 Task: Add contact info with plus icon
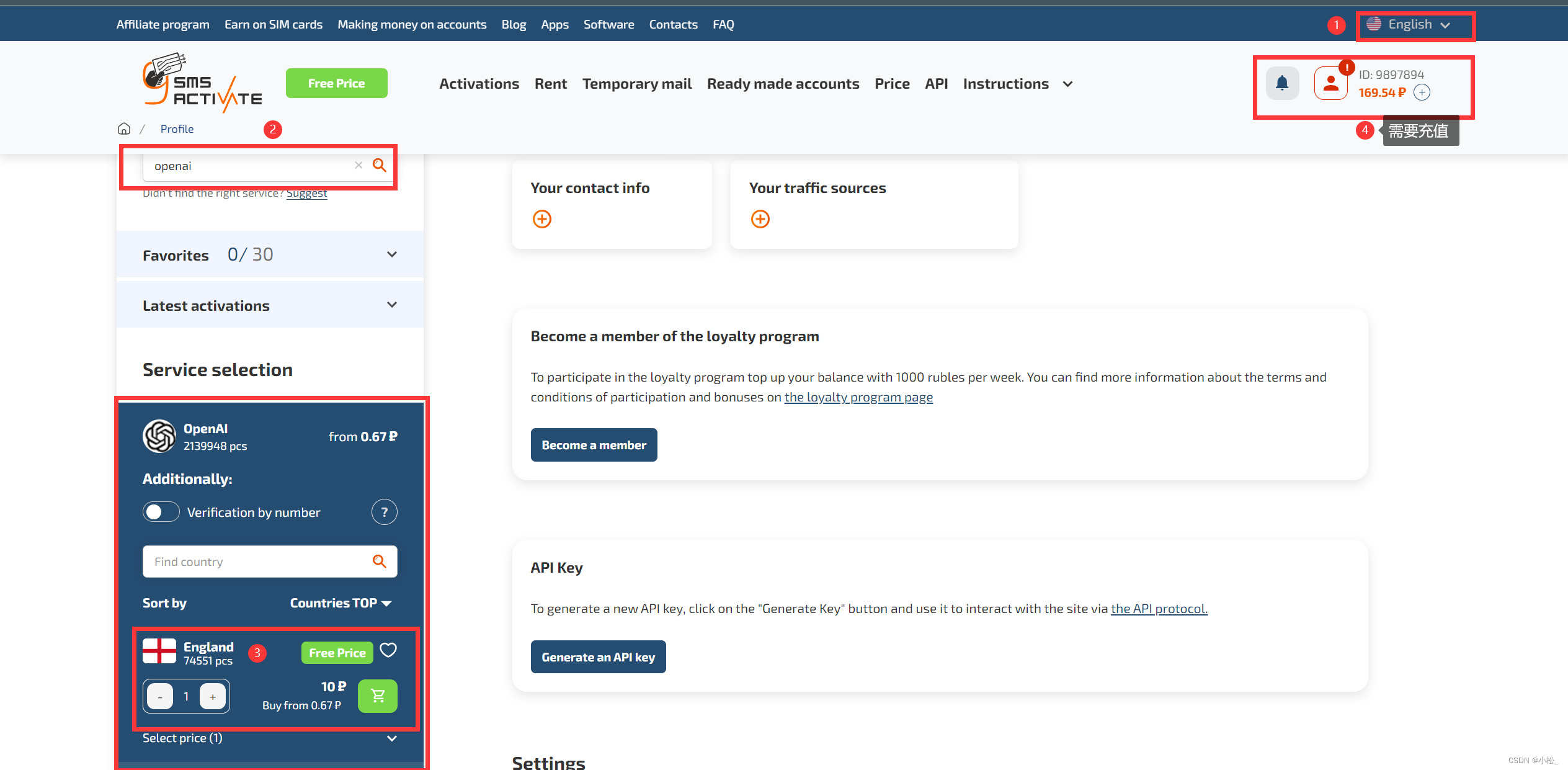tap(541, 219)
